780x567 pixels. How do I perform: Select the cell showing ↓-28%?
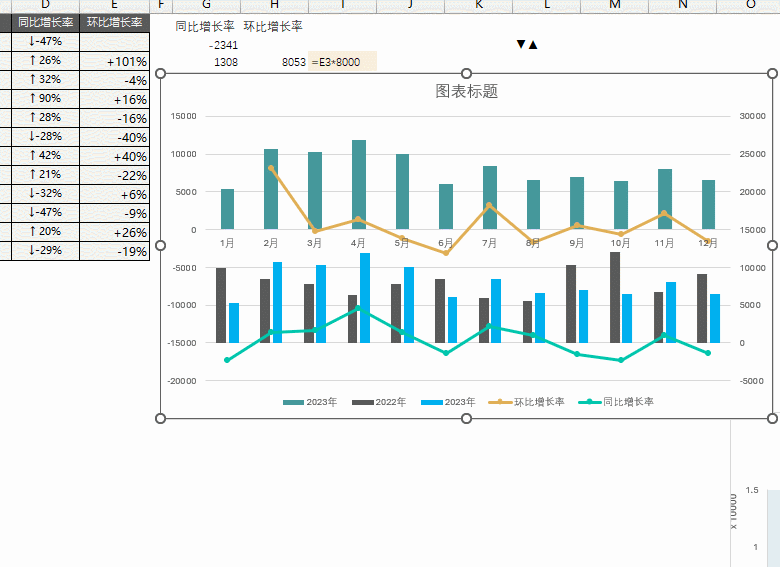pos(45,136)
